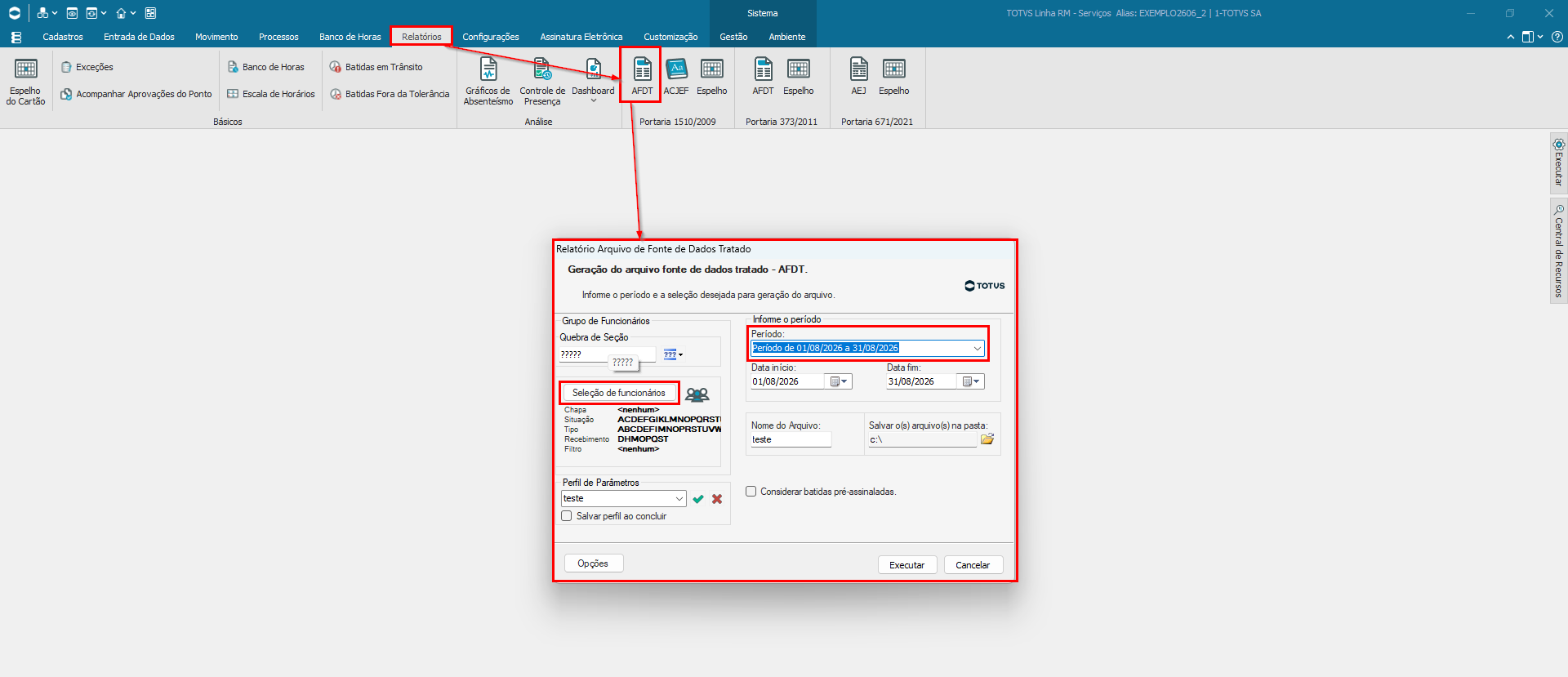Open the Gestão tab

click(733, 37)
